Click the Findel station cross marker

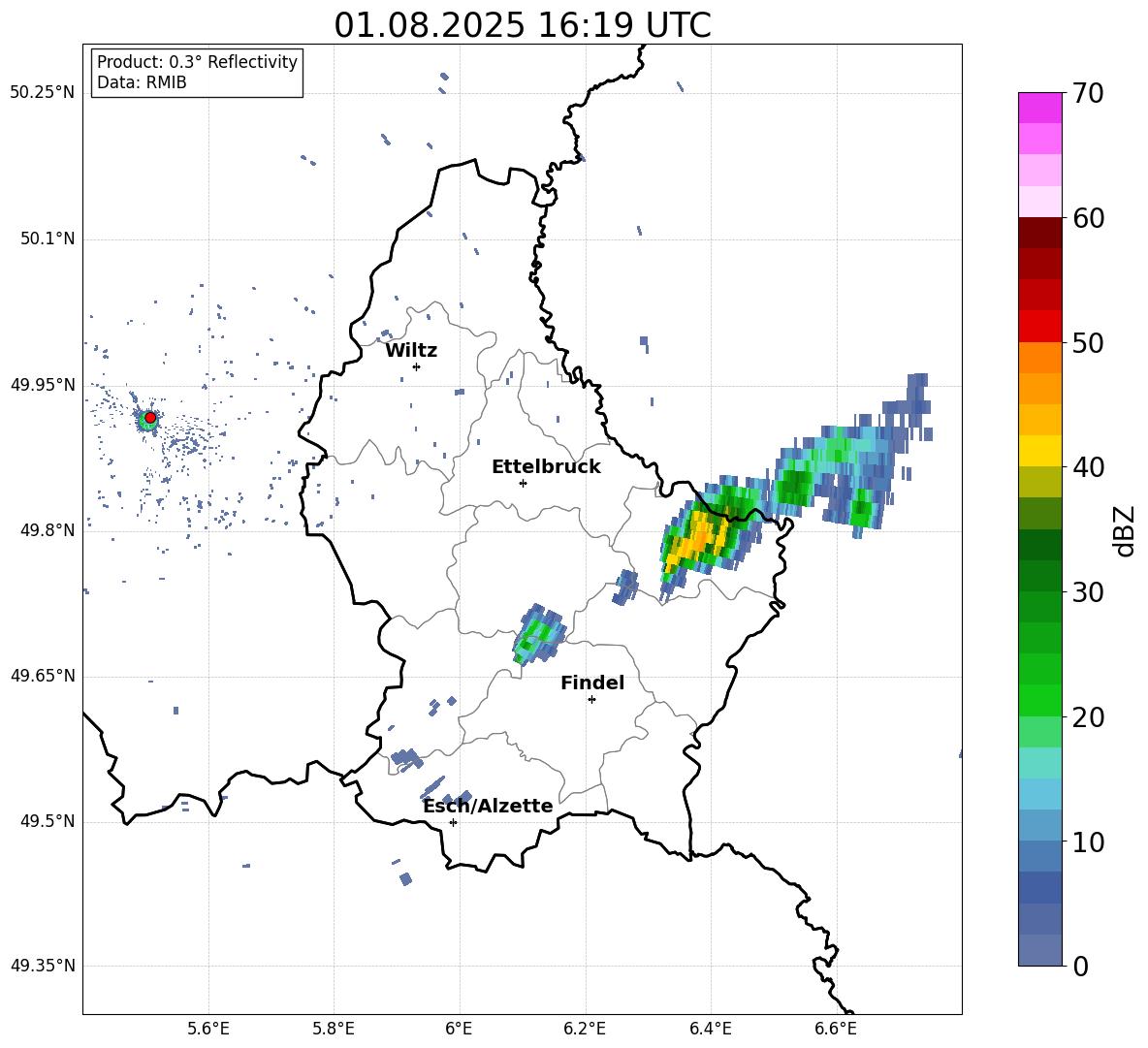[591, 700]
